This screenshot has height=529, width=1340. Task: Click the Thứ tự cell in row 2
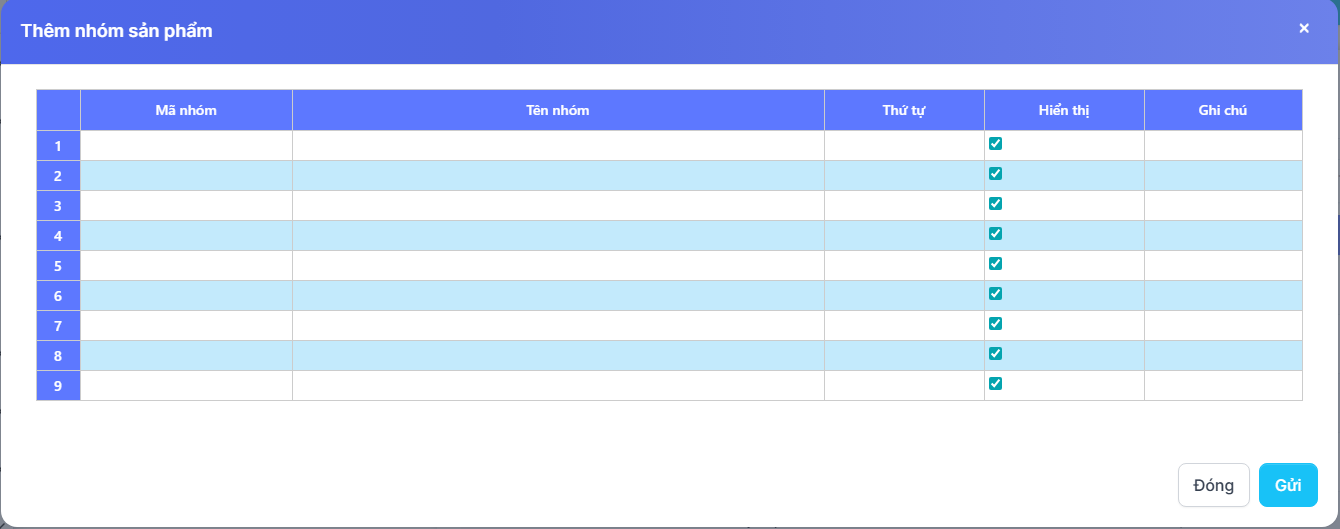tap(904, 176)
